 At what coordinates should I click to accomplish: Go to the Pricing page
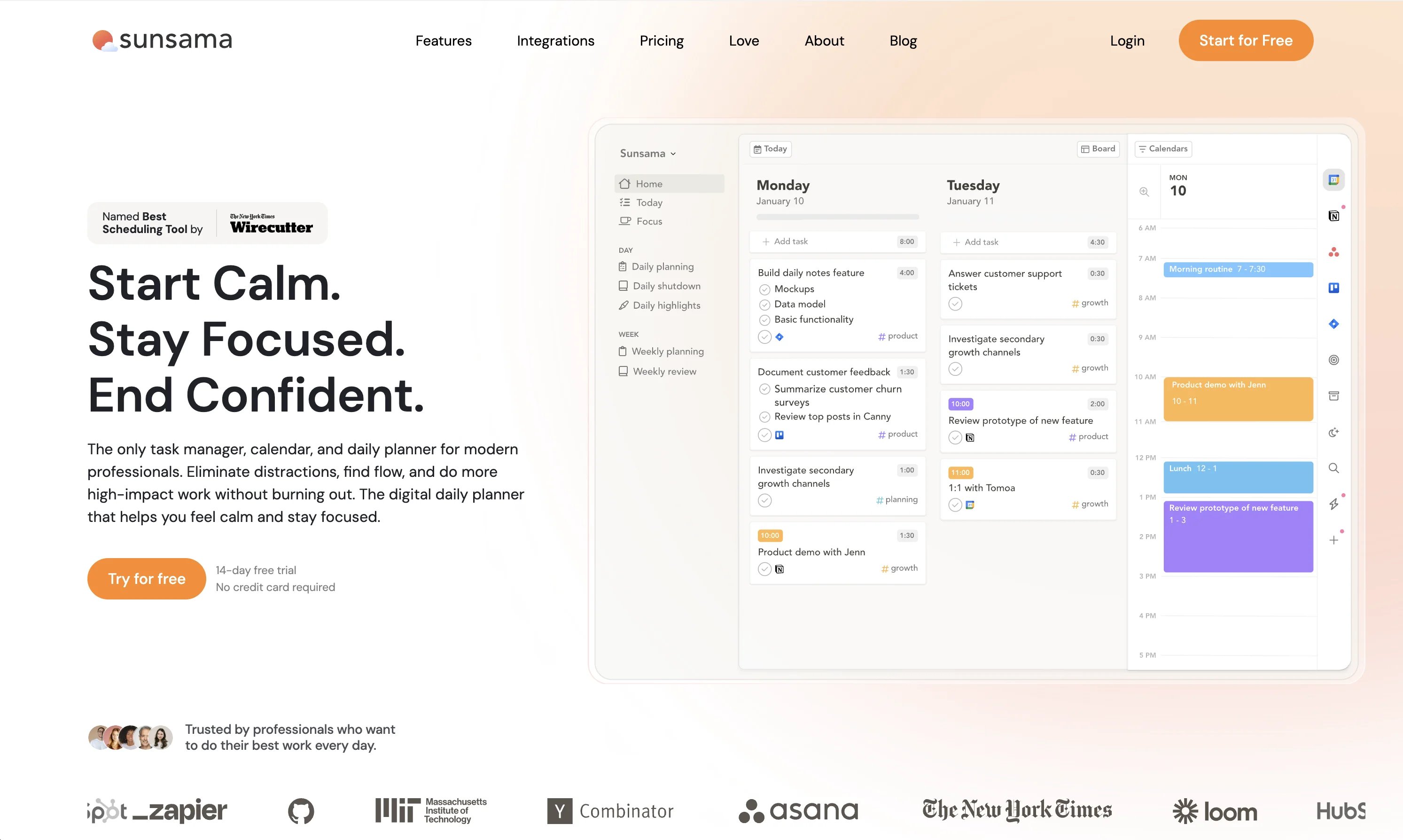[x=661, y=41]
